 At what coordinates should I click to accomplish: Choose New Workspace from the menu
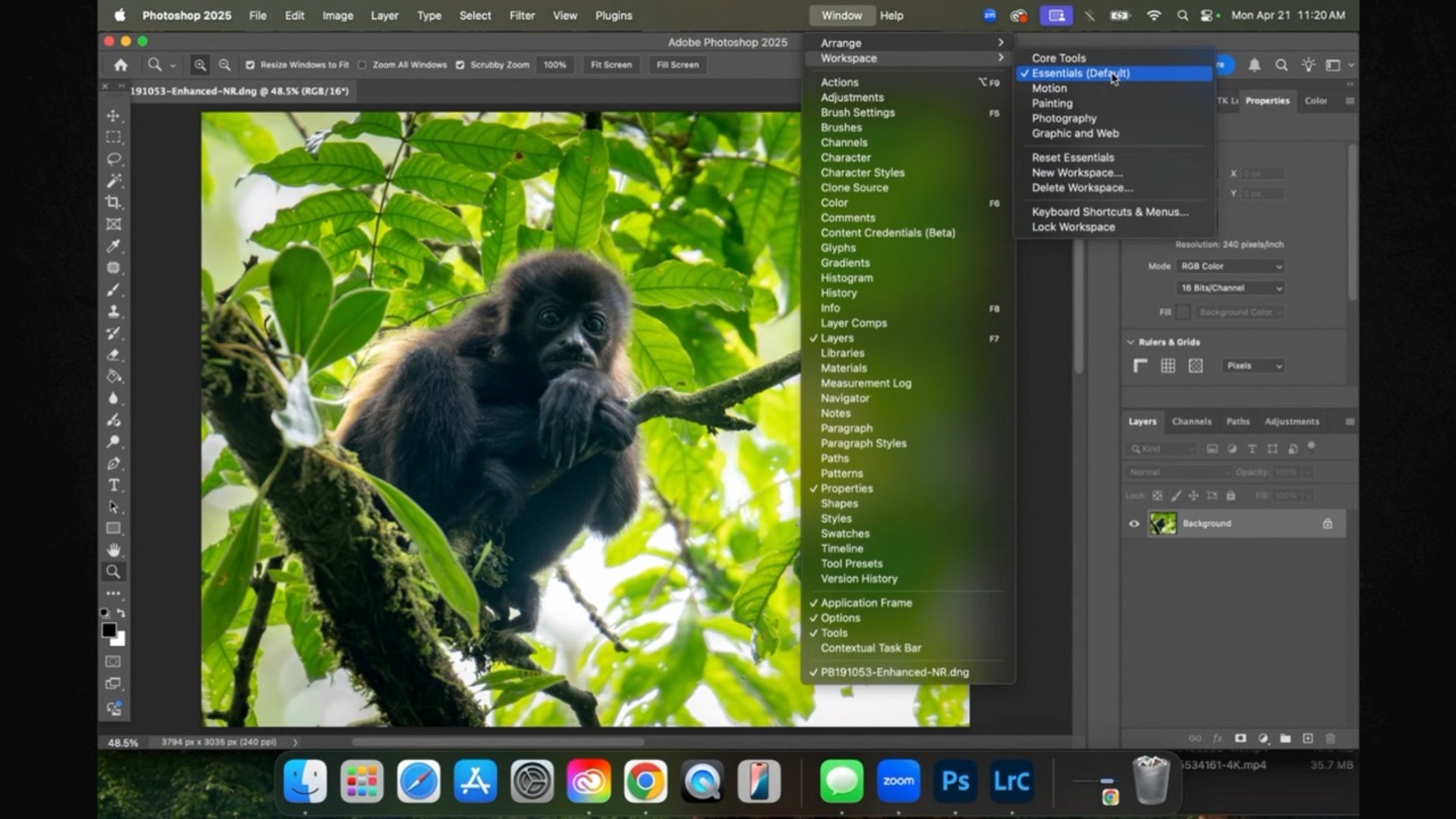[x=1077, y=172]
